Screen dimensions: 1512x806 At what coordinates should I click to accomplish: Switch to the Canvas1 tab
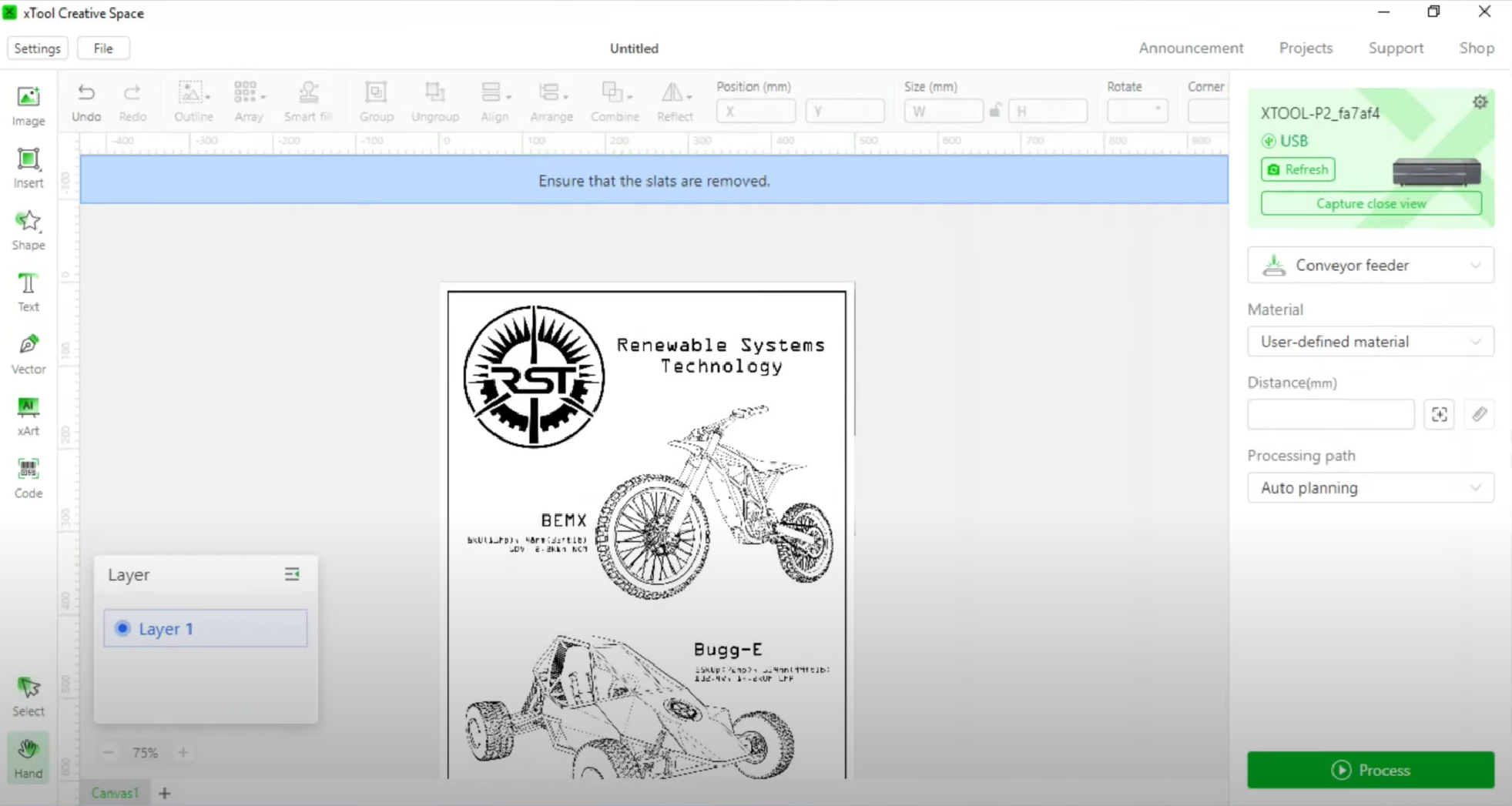click(115, 793)
